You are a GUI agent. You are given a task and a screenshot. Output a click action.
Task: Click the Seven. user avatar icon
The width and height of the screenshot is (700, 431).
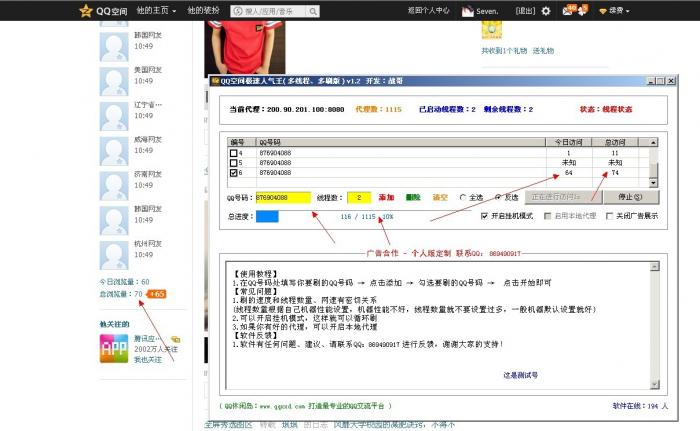coord(467,11)
